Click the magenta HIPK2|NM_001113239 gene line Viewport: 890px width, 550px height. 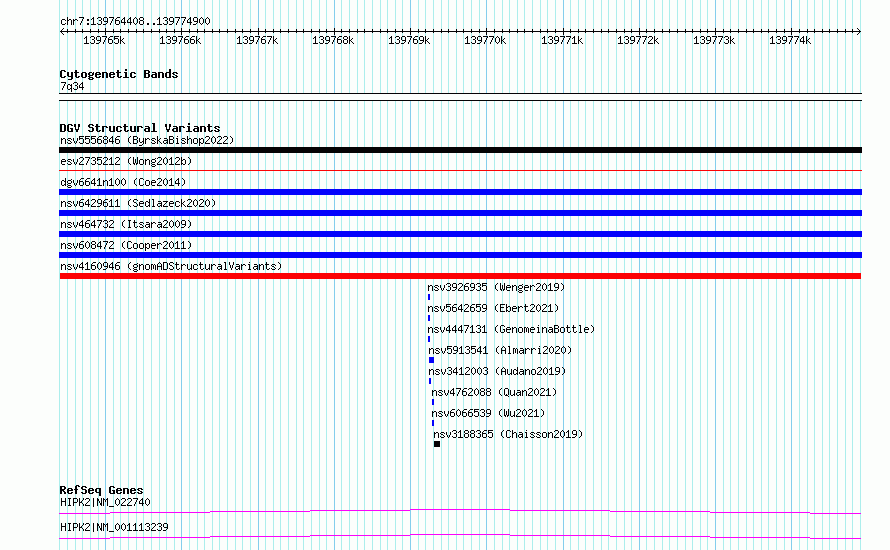(460, 536)
